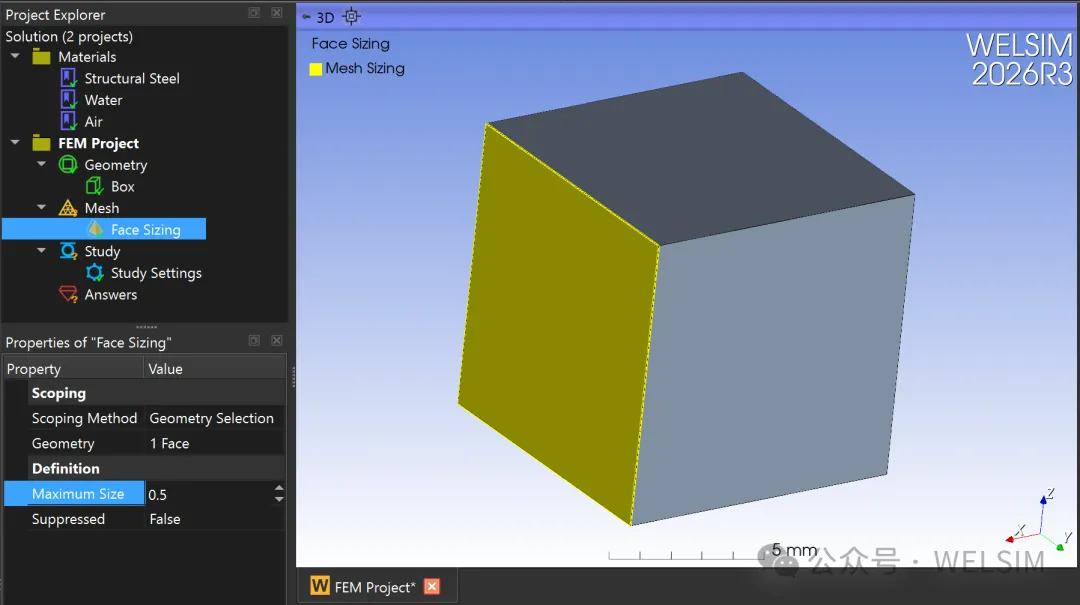Select the Answers tree item
The image size is (1080, 605).
pyautogui.click(x=111, y=294)
